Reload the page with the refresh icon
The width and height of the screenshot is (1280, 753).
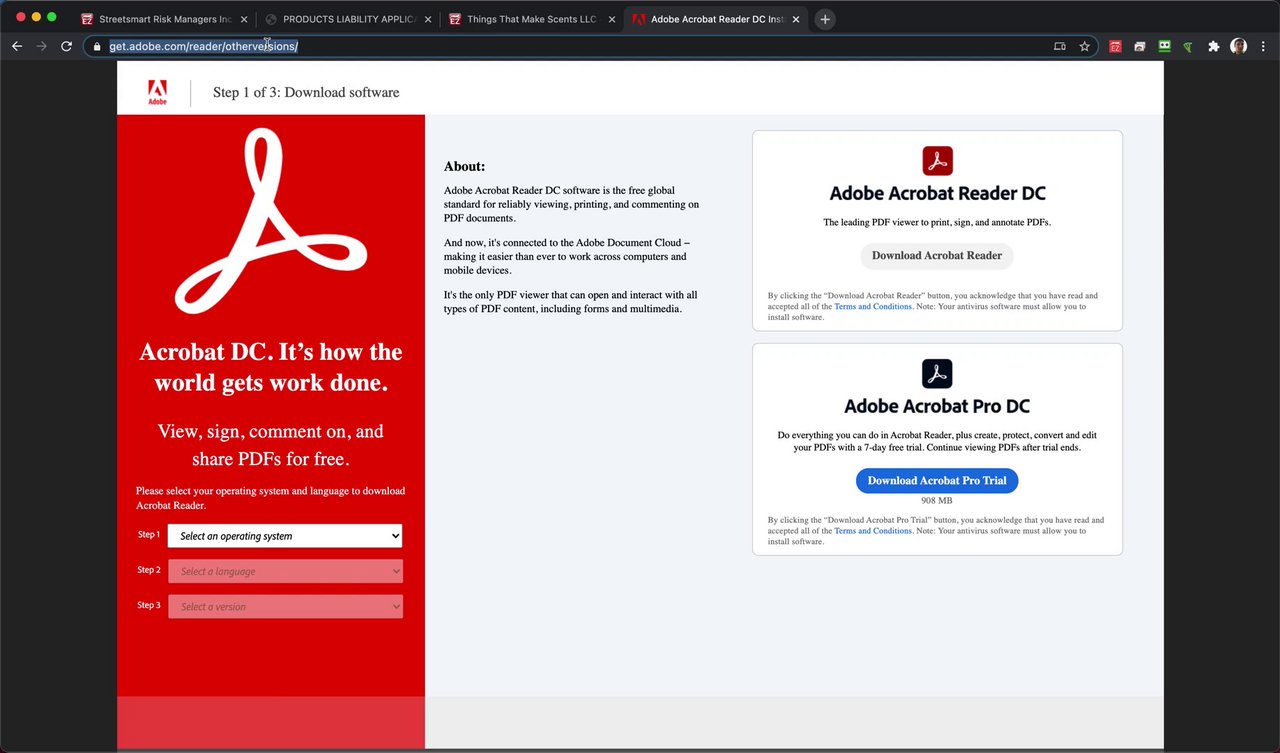(x=66, y=46)
